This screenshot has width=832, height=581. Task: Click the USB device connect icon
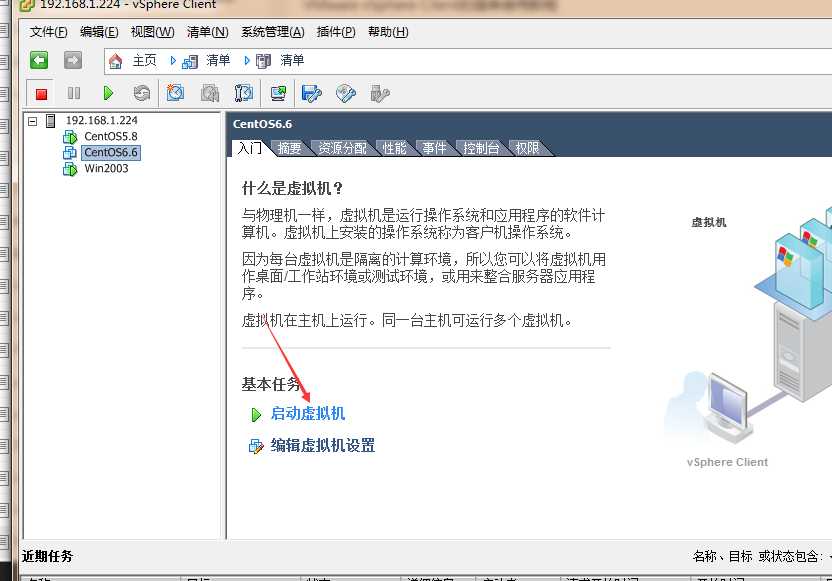(379, 93)
